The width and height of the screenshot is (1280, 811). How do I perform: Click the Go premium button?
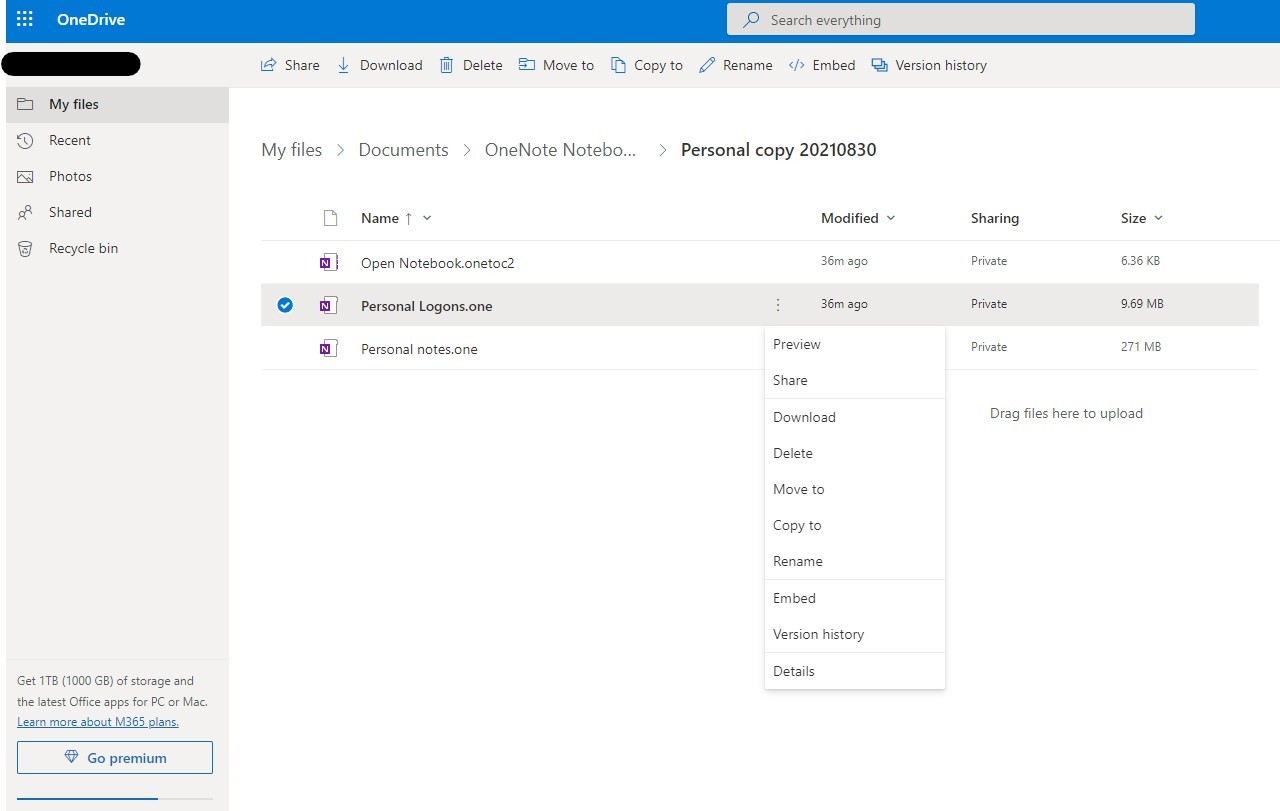coord(115,758)
